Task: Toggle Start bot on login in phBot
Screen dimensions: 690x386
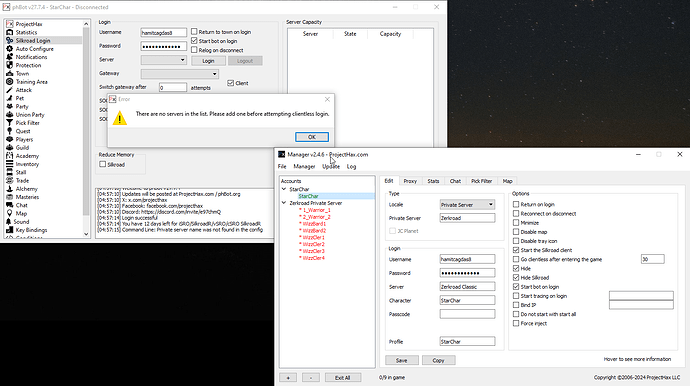Action: (x=194, y=40)
